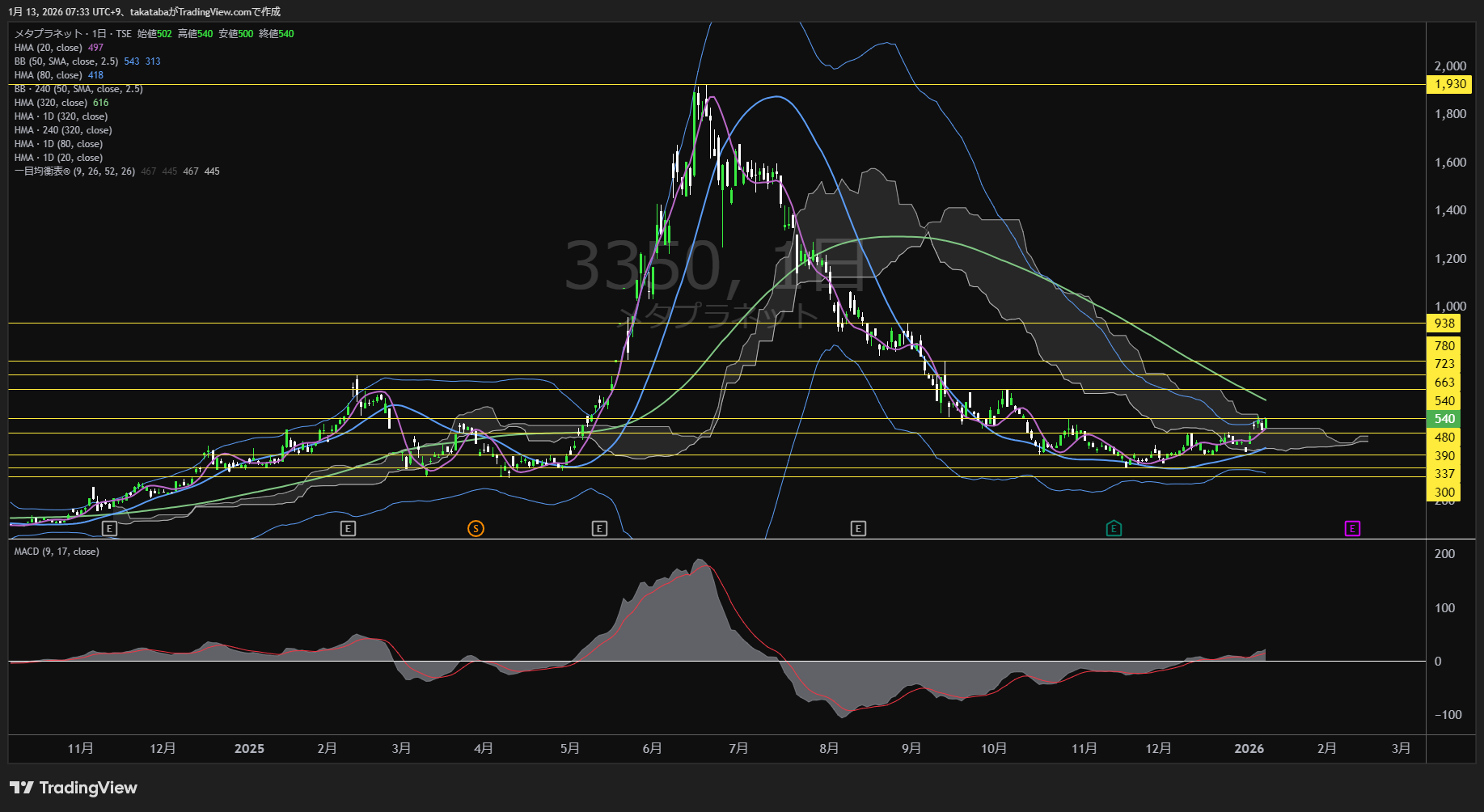
Task: Click the HMA (320, close) indicator label
Action: 50,103
